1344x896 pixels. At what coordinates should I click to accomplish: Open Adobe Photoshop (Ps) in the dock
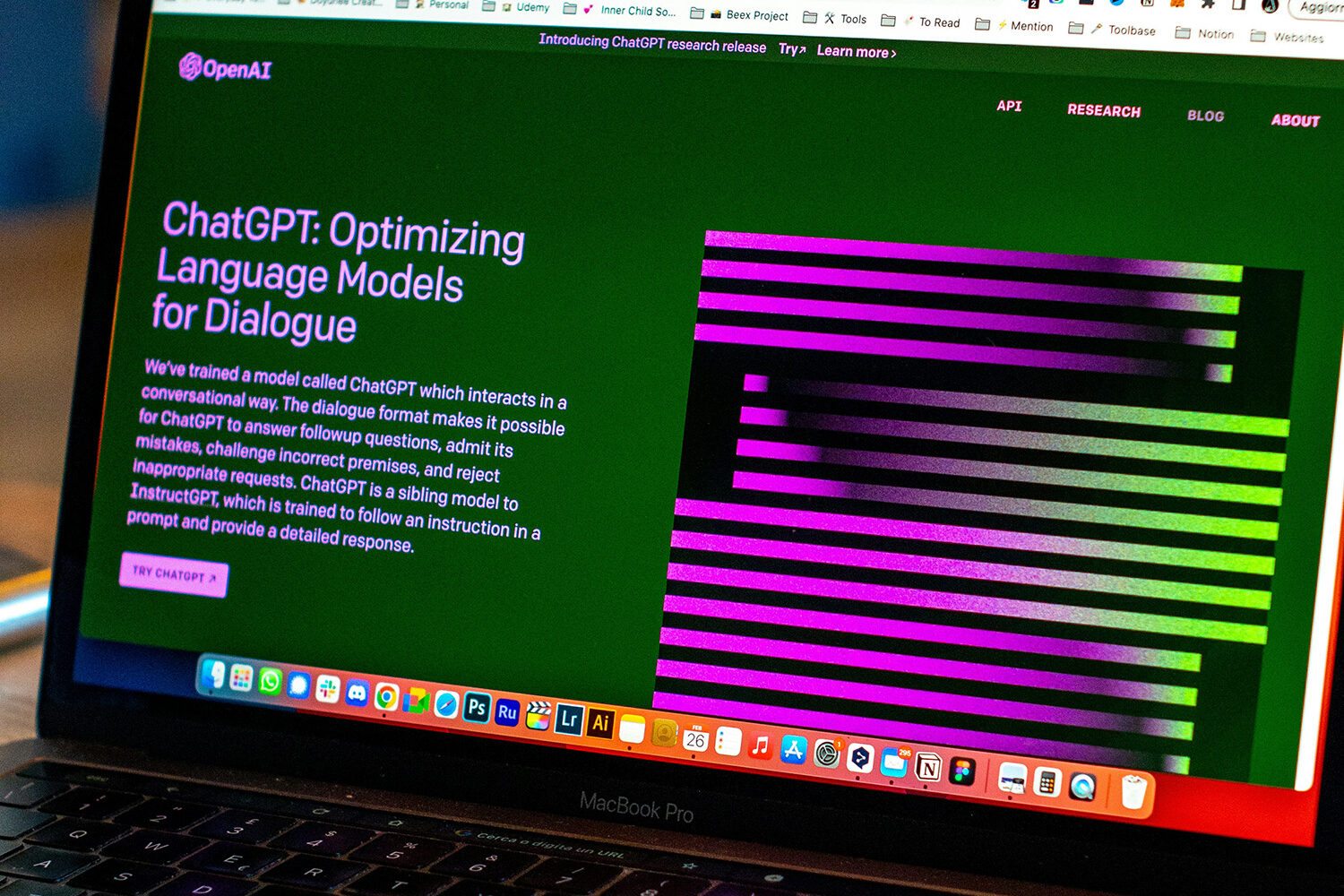477,708
